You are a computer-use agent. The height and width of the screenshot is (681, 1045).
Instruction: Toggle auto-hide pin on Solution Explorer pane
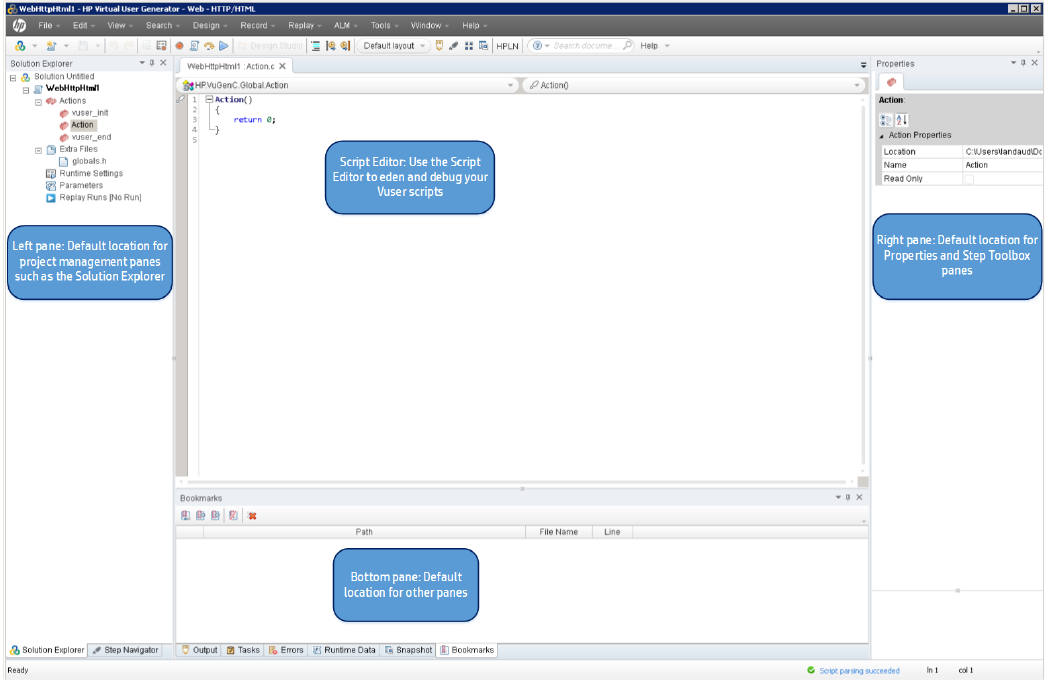(x=150, y=62)
